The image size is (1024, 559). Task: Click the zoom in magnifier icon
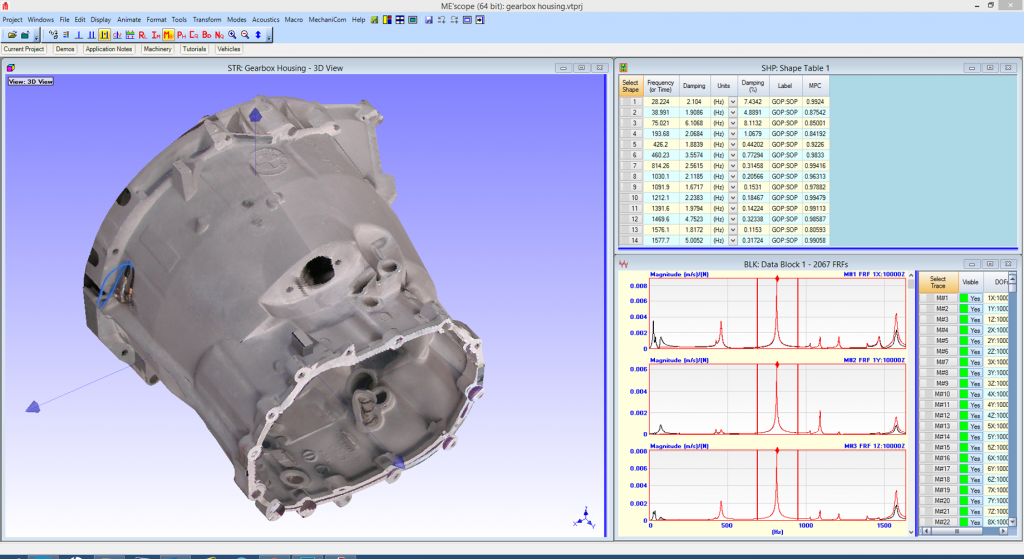pyautogui.click(x=232, y=34)
